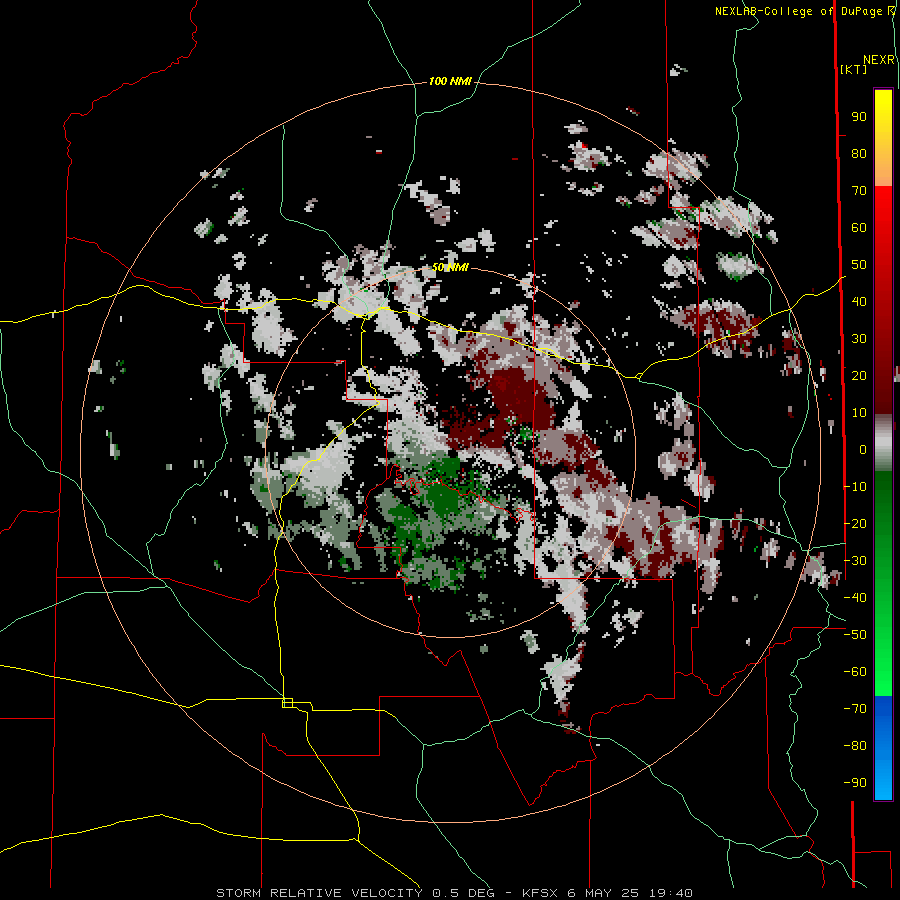The image size is (900, 900).
Task: Click the NEXLAB-College of DuPage header text
Action: click(x=799, y=11)
